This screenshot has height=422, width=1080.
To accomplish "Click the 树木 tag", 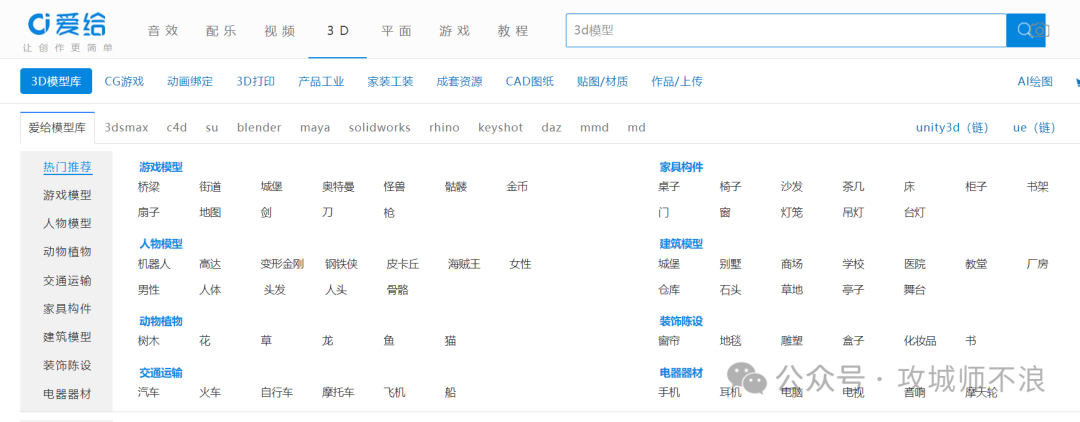I will (x=149, y=341).
